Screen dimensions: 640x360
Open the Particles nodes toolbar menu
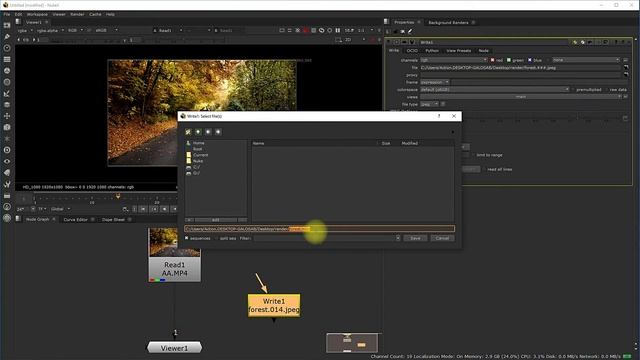click(7, 139)
